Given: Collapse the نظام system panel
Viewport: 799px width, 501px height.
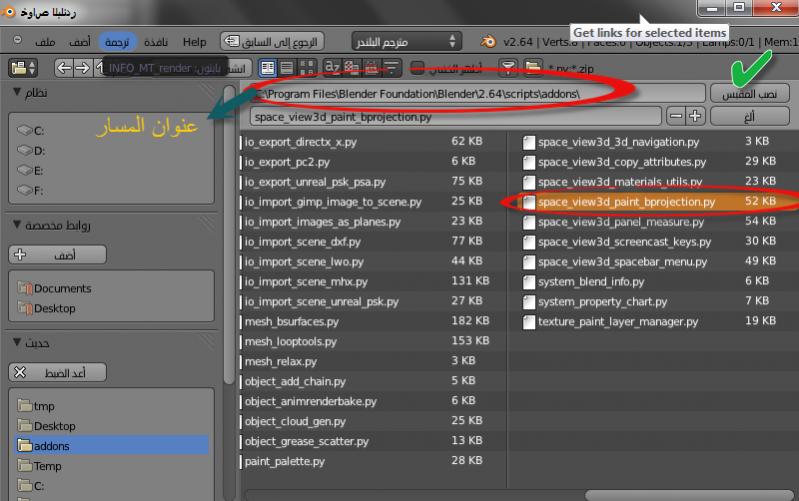Looking at the screenshot, I should [17, 92].
